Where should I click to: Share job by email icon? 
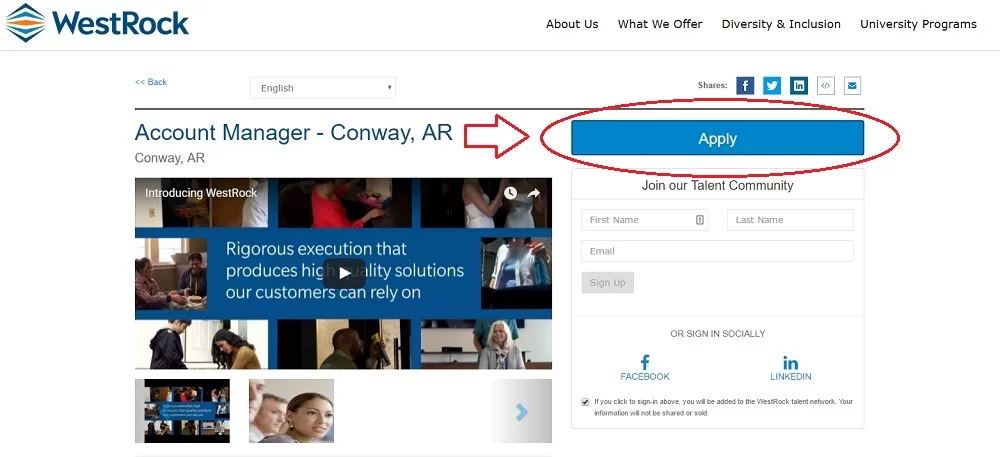click(852, 86)
